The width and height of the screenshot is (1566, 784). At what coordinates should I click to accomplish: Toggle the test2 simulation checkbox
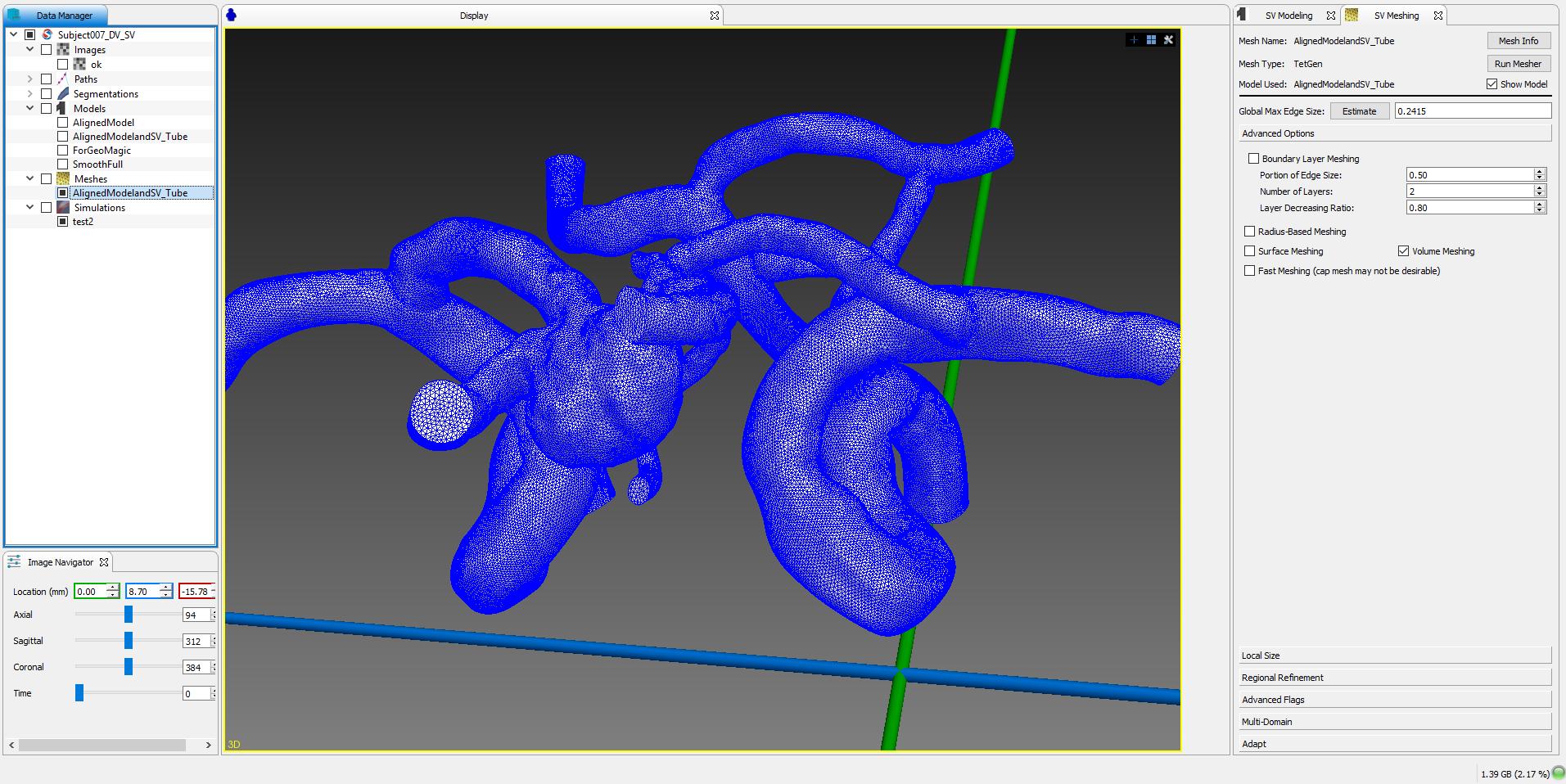pos(63,221)
